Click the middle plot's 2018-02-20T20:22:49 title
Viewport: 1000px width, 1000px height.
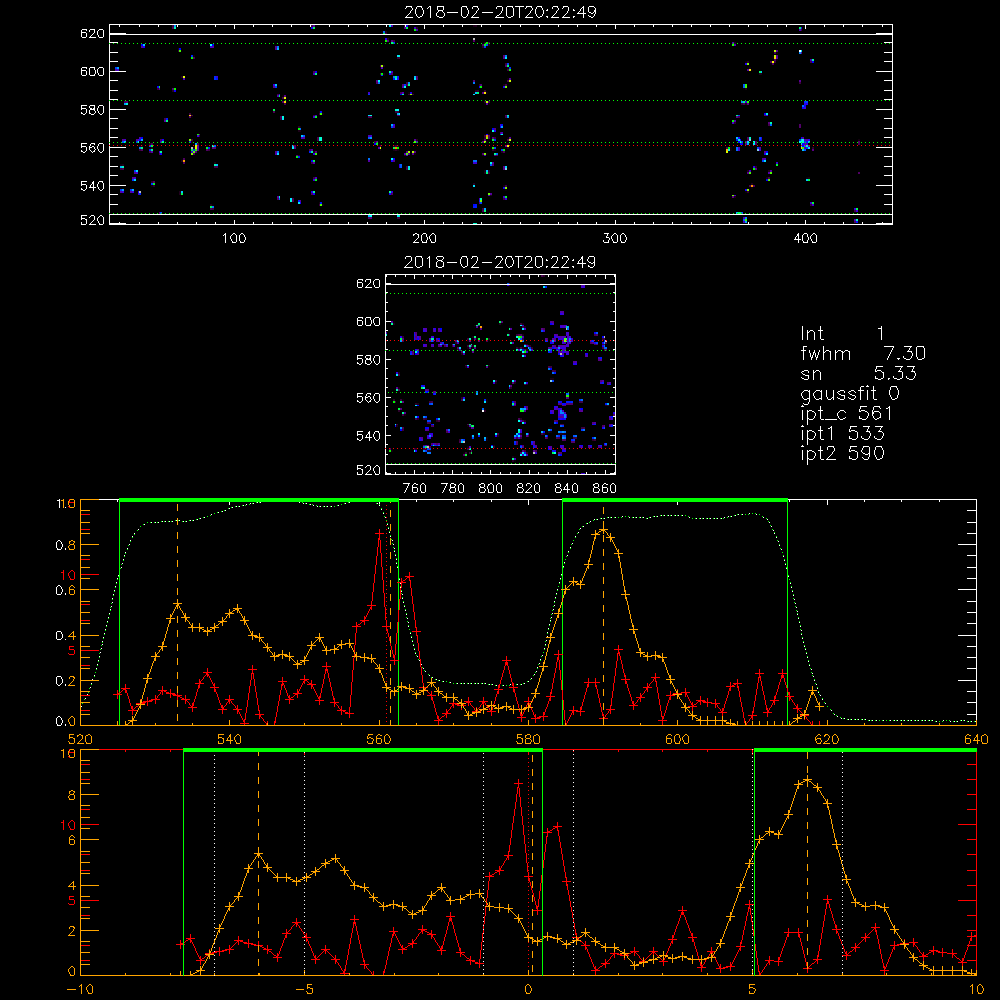pyautogui.click(x=500, y=262)
